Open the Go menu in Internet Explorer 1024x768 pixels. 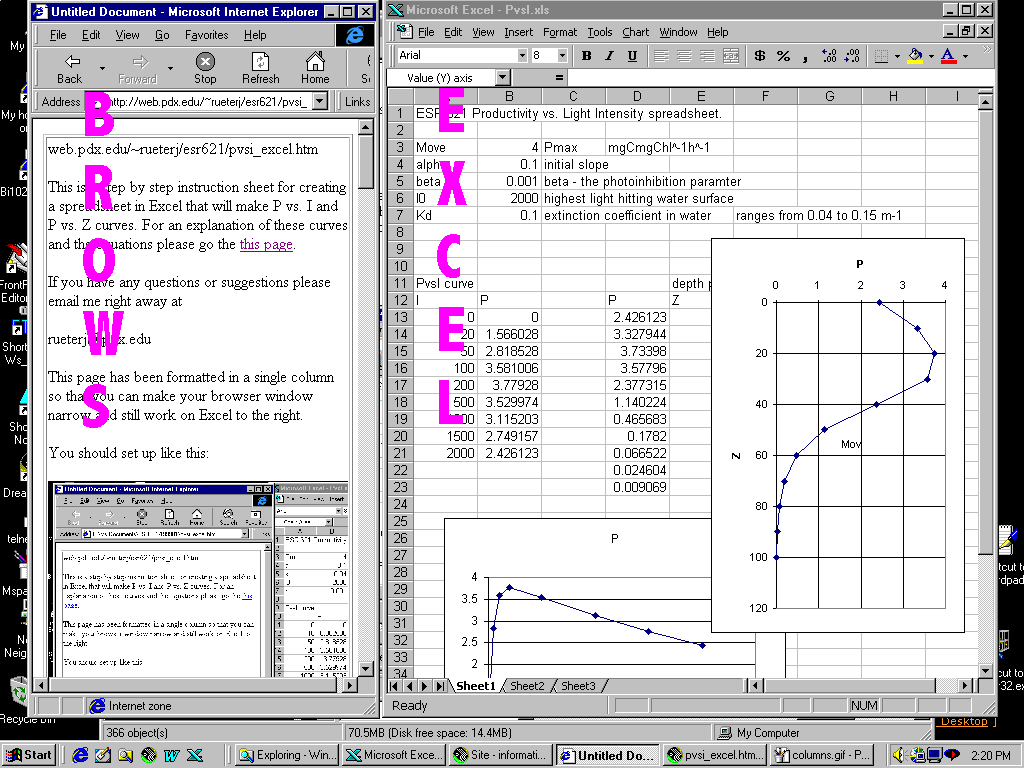pyautogui.click(x=162, y=35)
